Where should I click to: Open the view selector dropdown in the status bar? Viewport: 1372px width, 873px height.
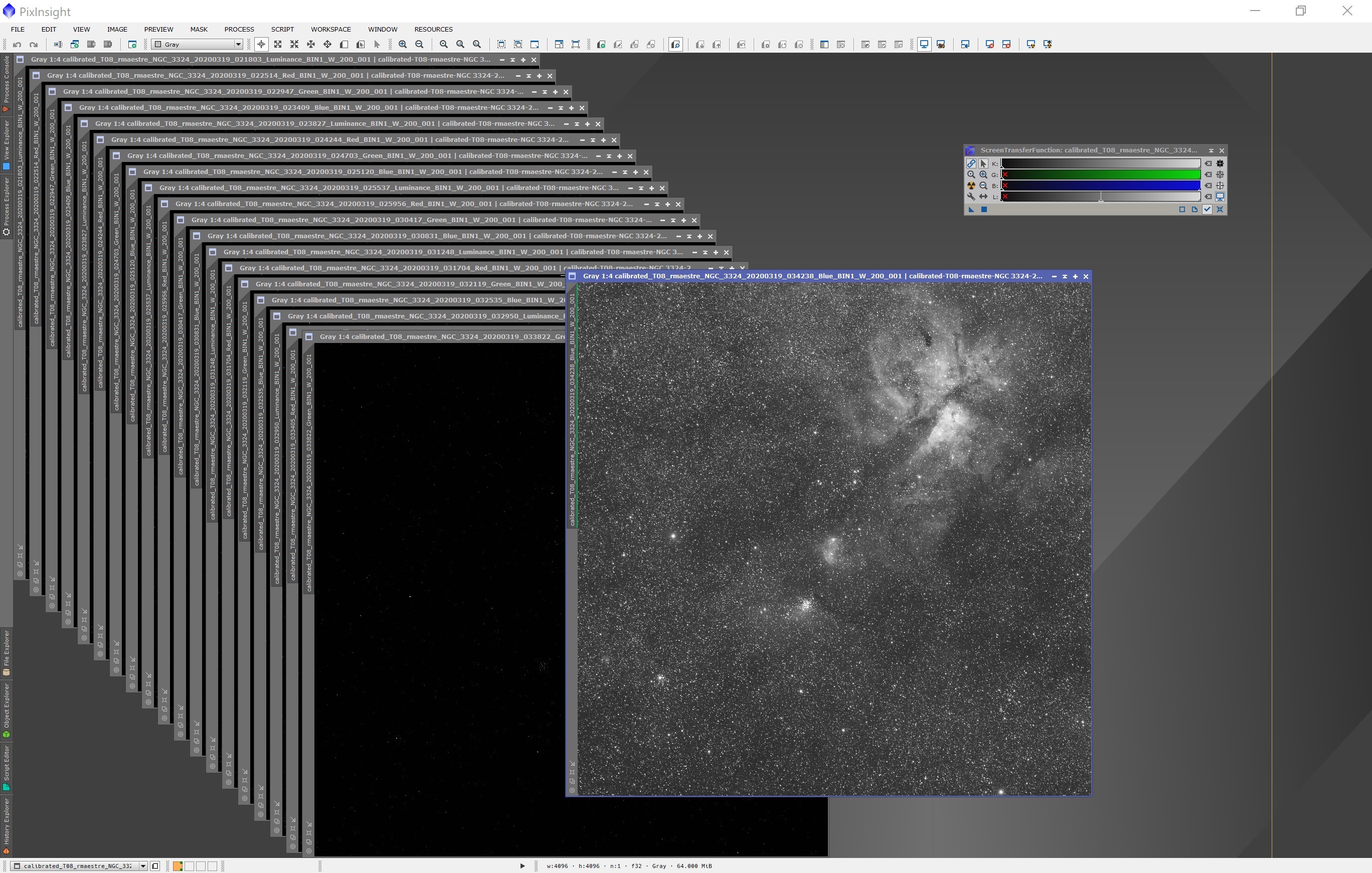pyautogui.click(x=79, y=866)
